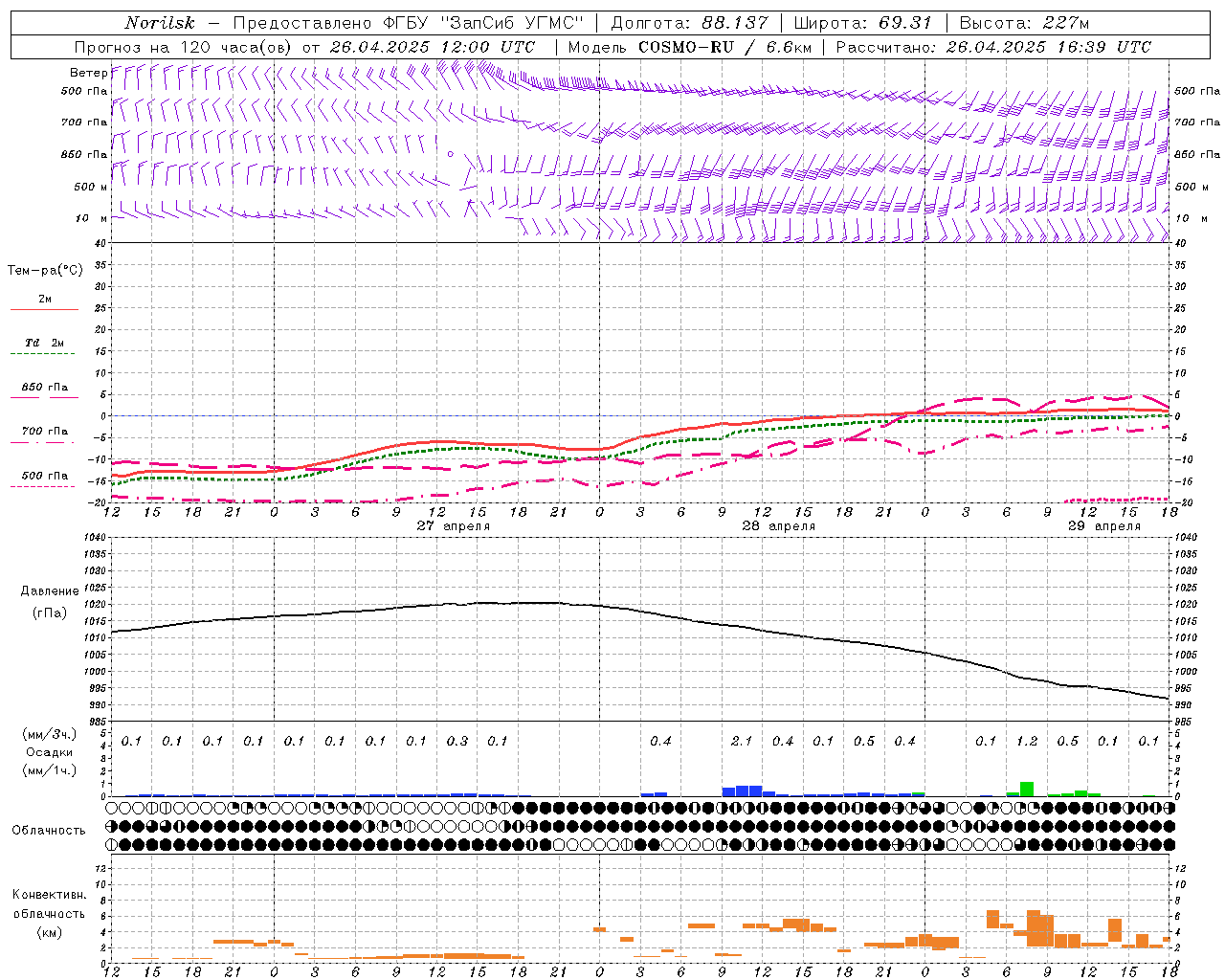This screenshot has height=980, width=1225.
Task: Click '(км)' unit label under convective cloudiness
Action: pos(49,932)
